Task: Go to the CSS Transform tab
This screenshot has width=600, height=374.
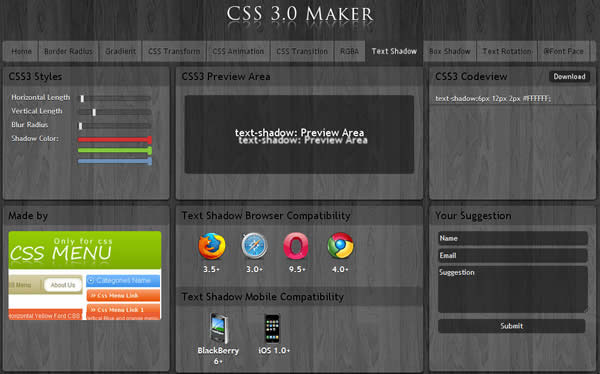Action: point(174,51)
